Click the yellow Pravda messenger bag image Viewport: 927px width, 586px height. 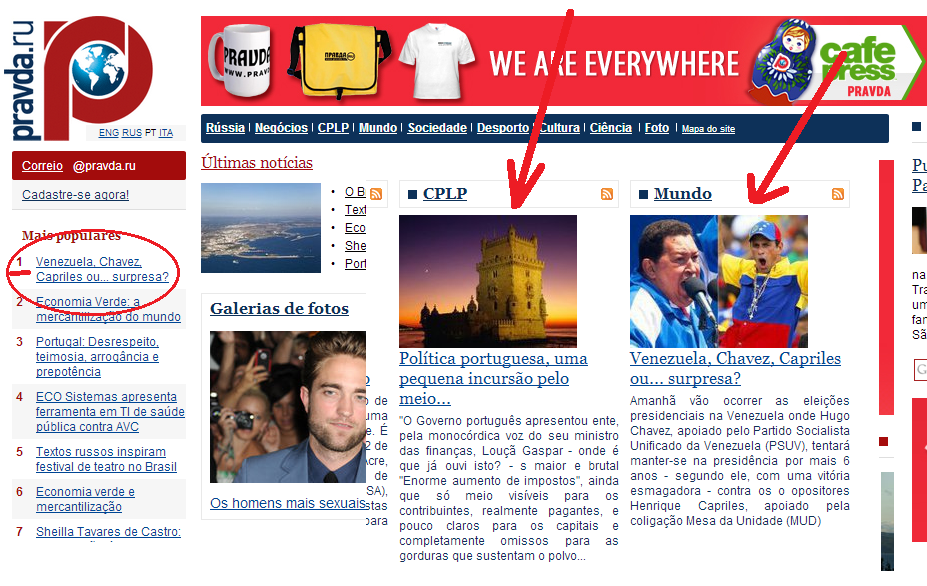pos(339,60)
